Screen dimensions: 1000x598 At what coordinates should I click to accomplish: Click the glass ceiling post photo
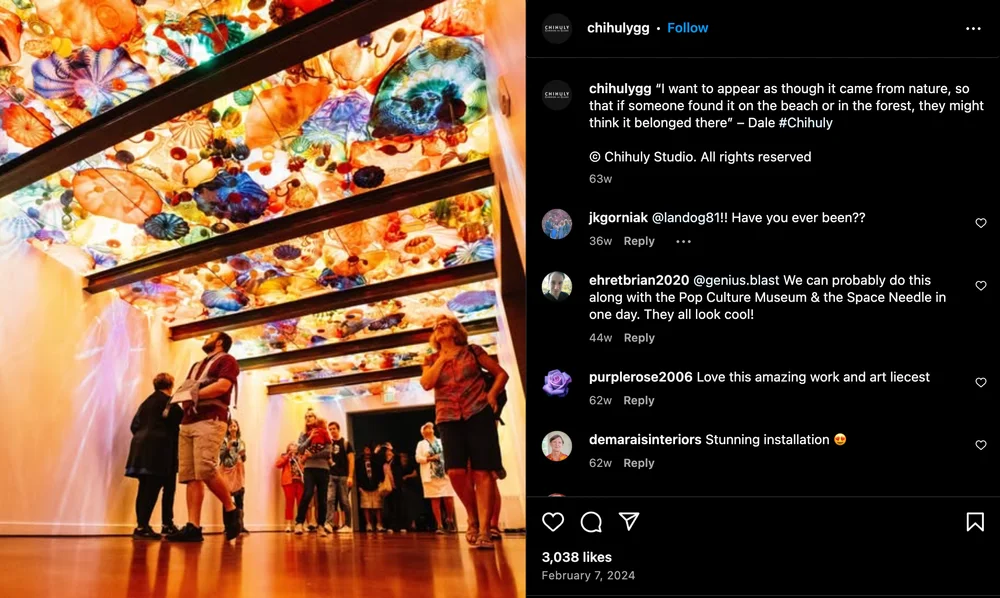click(x=263, y=299)
